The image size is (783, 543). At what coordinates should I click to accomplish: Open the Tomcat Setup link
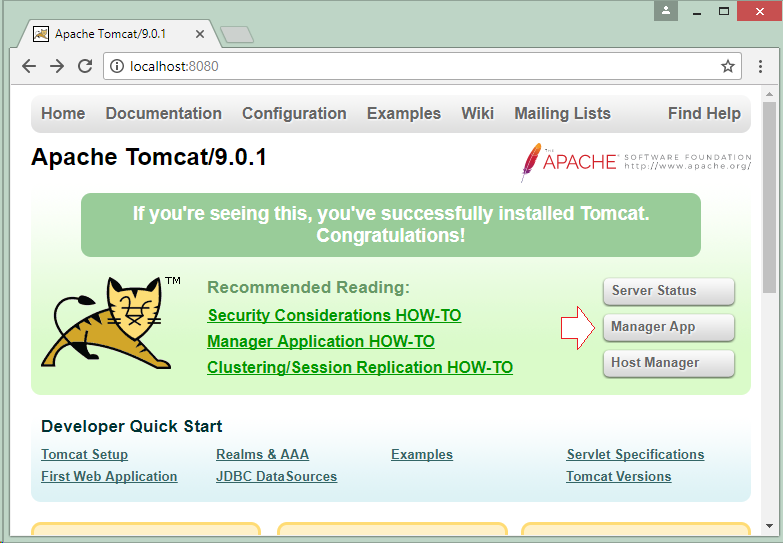point(84,454)
